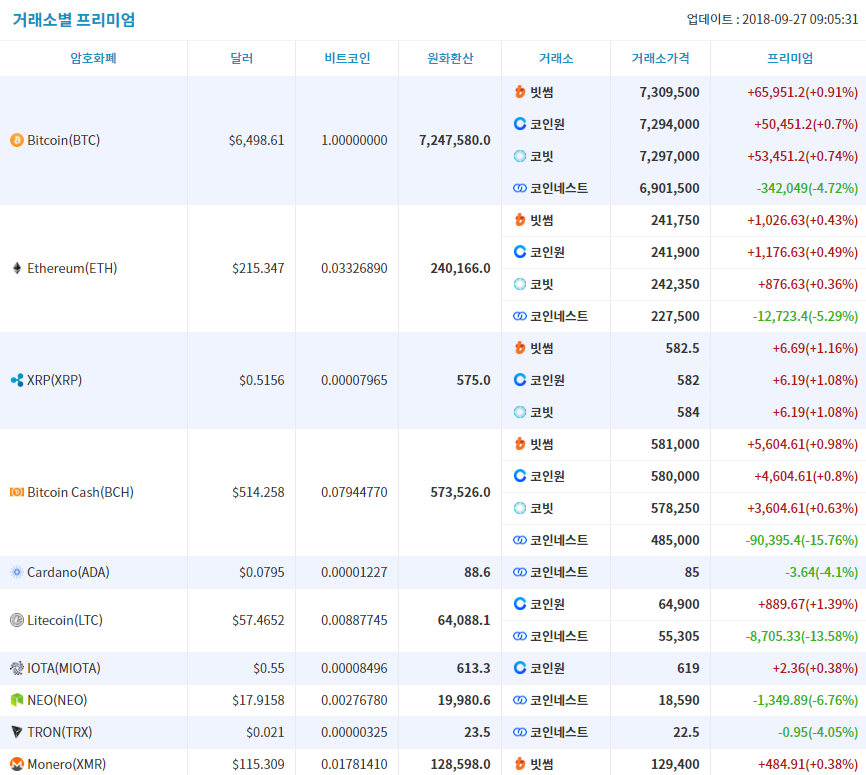Click the Ethereum diamond icon

[x=17, y=268]
